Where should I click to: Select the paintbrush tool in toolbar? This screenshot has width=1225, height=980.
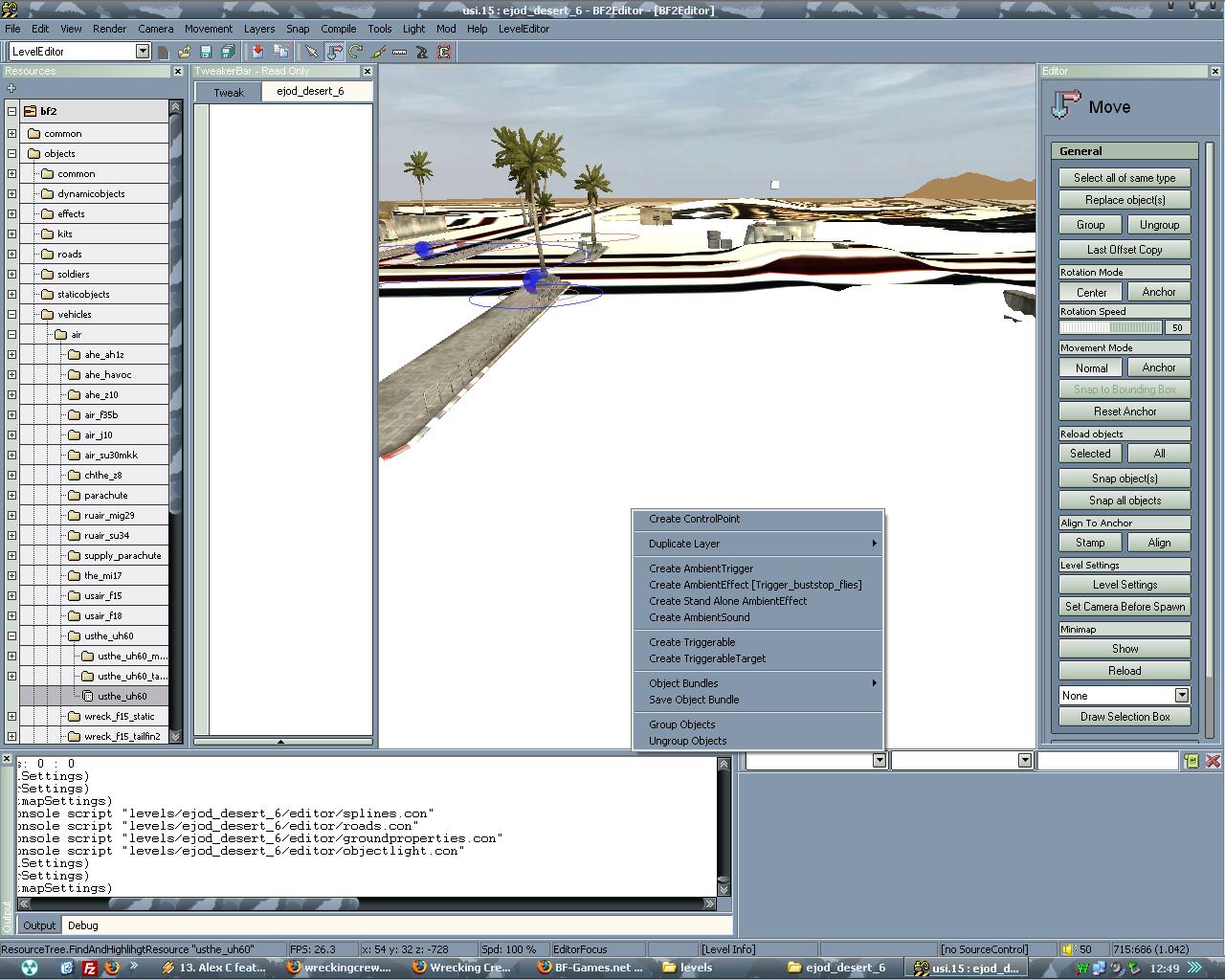point(378,52)
